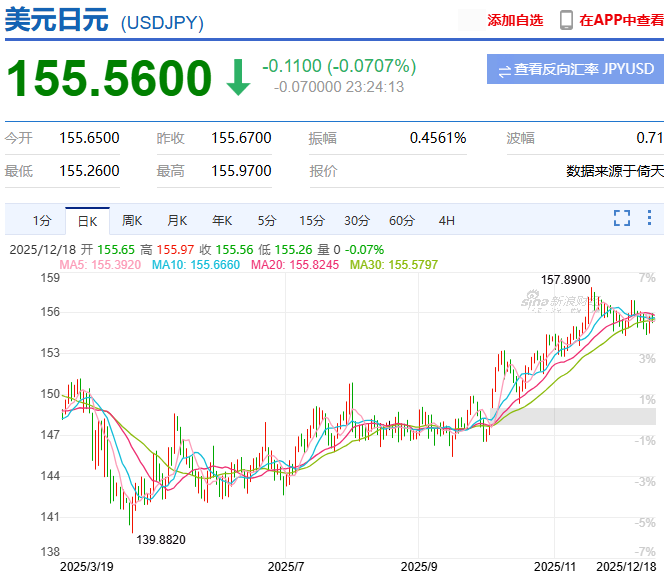This screenshot has width=664, height=573.
Task: Click the green down arrow beside price
Action: pyautogui.click(x=238, y=77)
